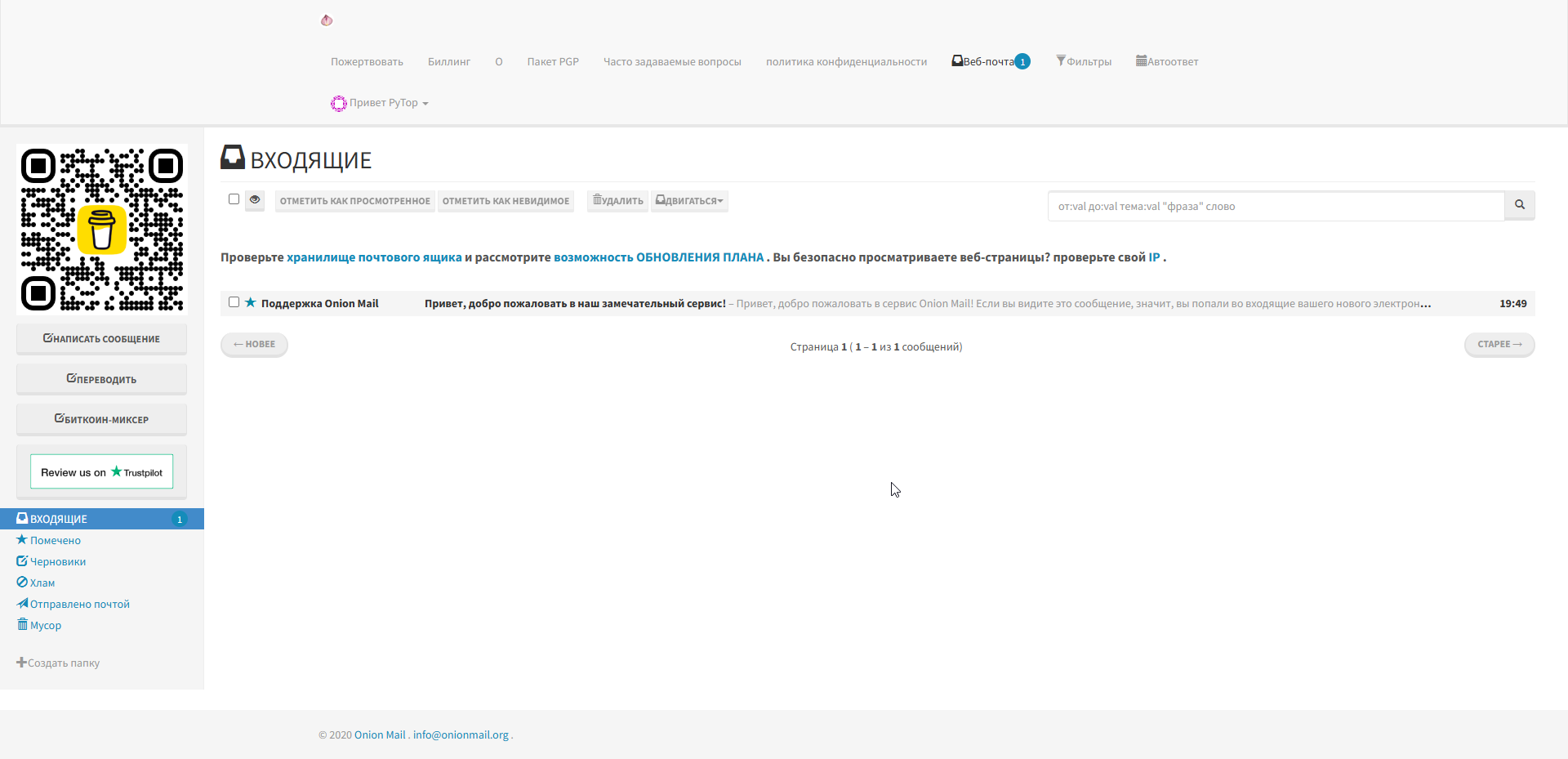Click Создать папку to add folder
This screenshot has height=759, width=1568.
[59, 663]
